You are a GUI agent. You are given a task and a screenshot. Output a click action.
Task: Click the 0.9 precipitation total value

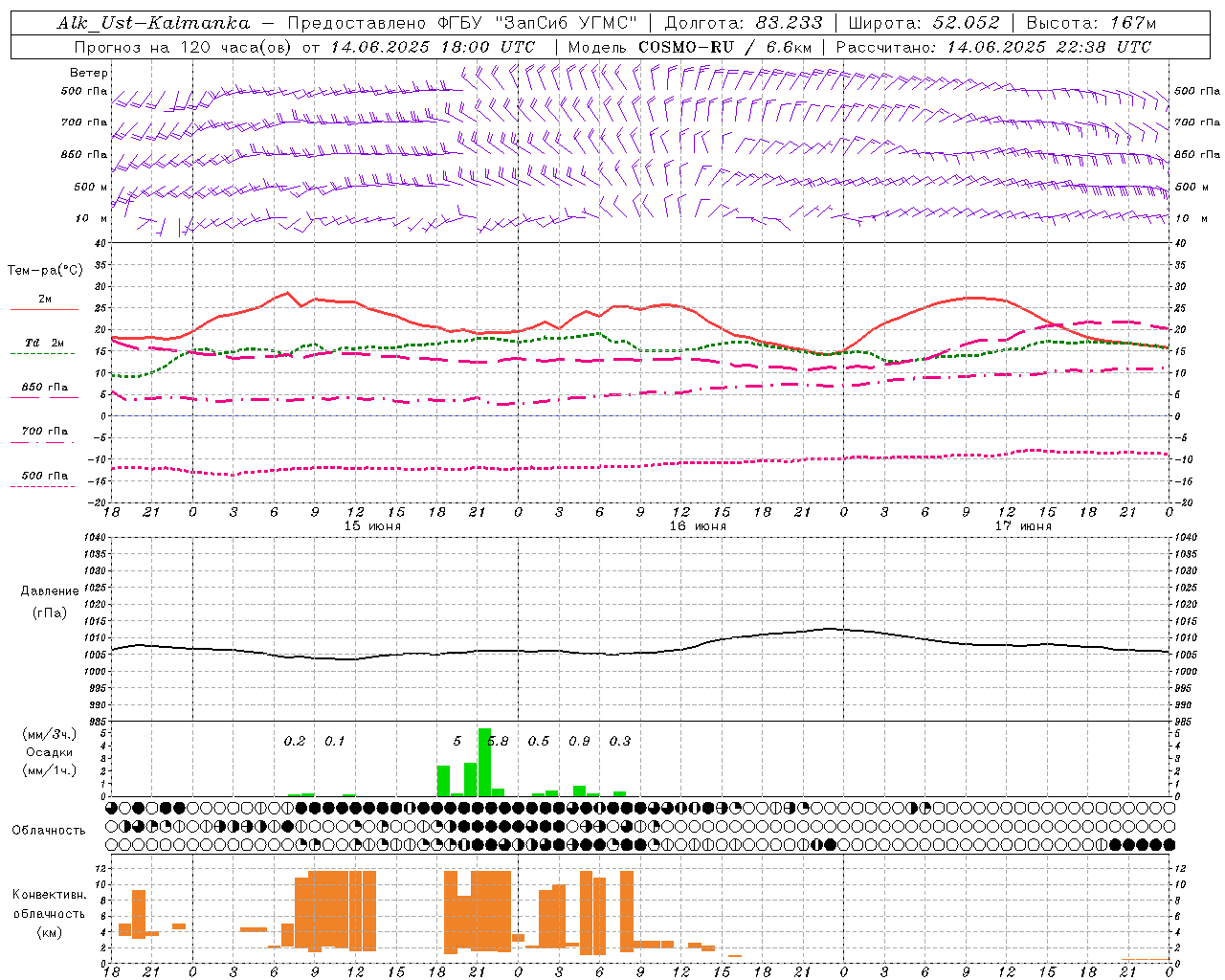579,742
